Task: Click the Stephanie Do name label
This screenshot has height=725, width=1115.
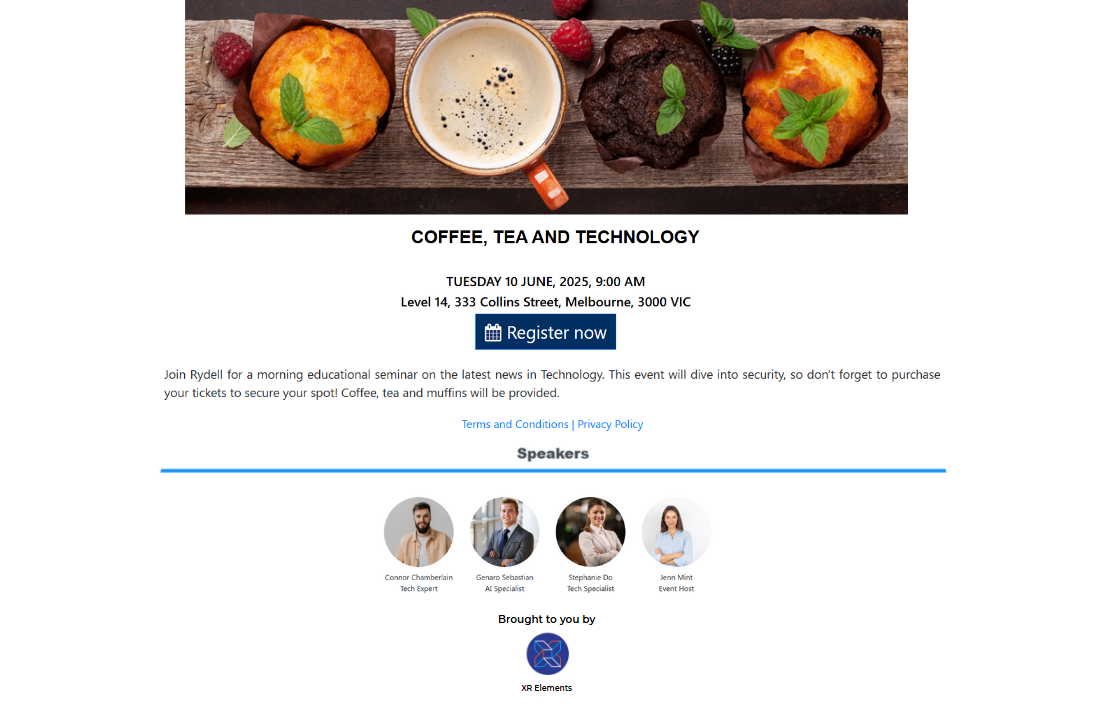Action: [590, 577]
